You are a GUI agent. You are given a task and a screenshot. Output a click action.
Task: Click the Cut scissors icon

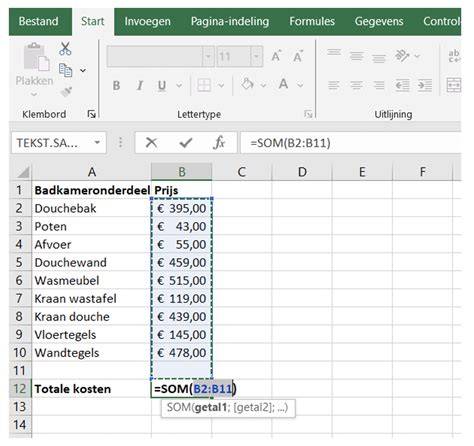[65, 49]
